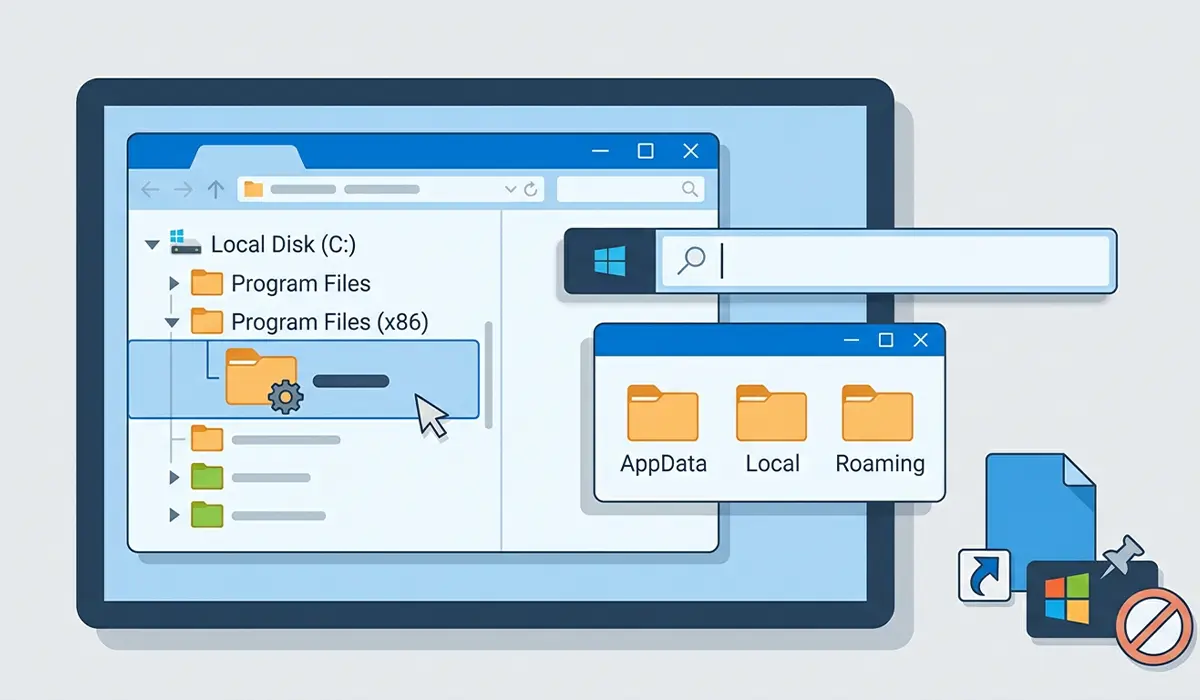The width and height of the screenshot is (1200, 700).
Task: Click the explorer search box
Action: click(630, 189)
